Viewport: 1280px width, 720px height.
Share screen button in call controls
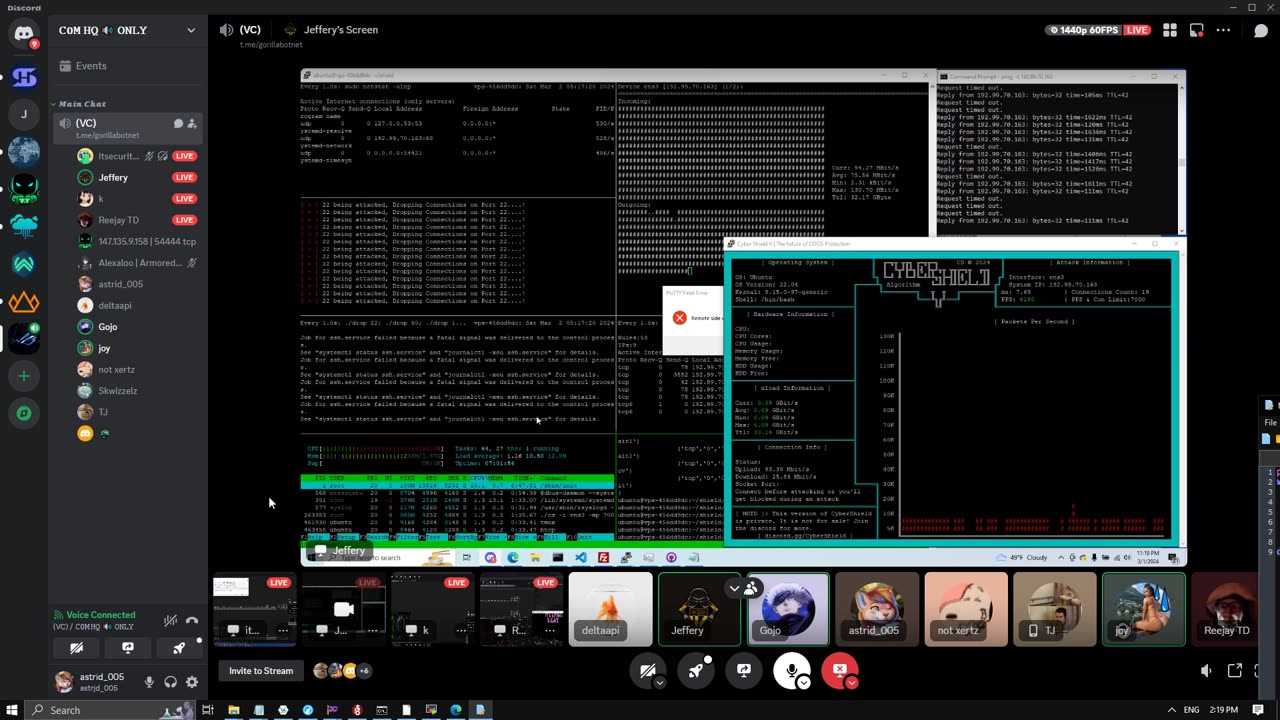coord(744,670)
